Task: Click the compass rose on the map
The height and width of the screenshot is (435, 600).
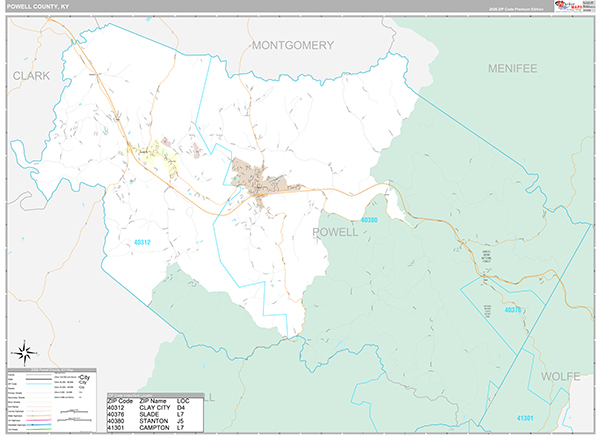Action: pos(26,351)
